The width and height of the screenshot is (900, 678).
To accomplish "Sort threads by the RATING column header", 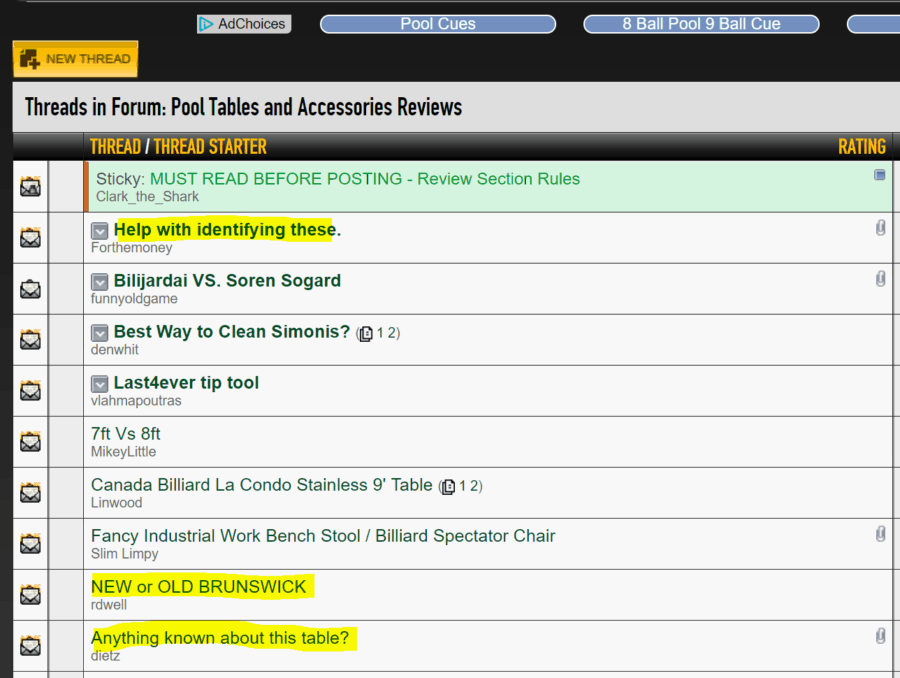I will [x=861, y=147].
